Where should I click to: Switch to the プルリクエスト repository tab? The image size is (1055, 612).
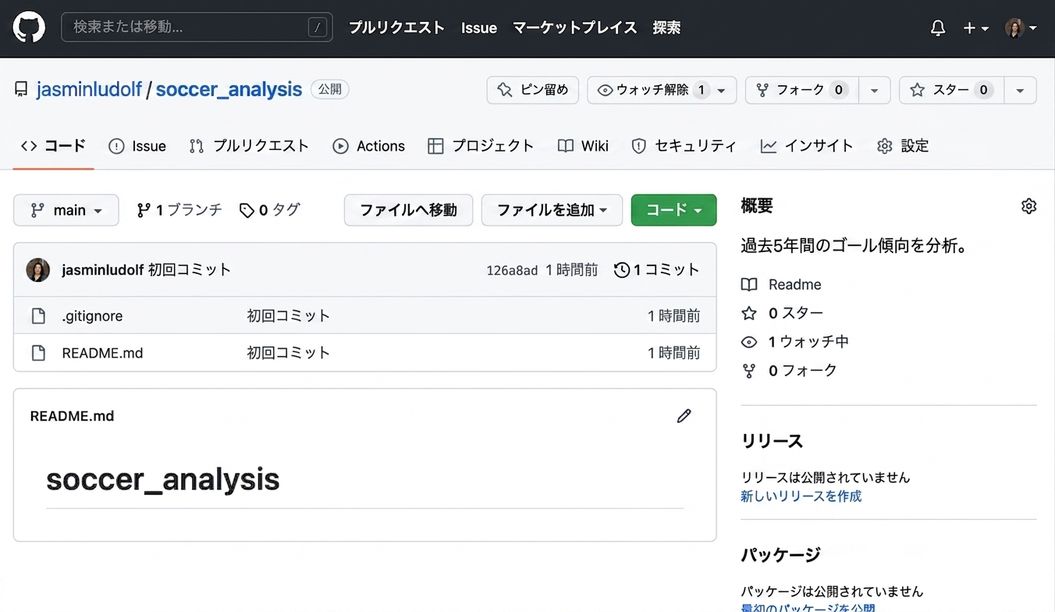click(x=249, y=146)
